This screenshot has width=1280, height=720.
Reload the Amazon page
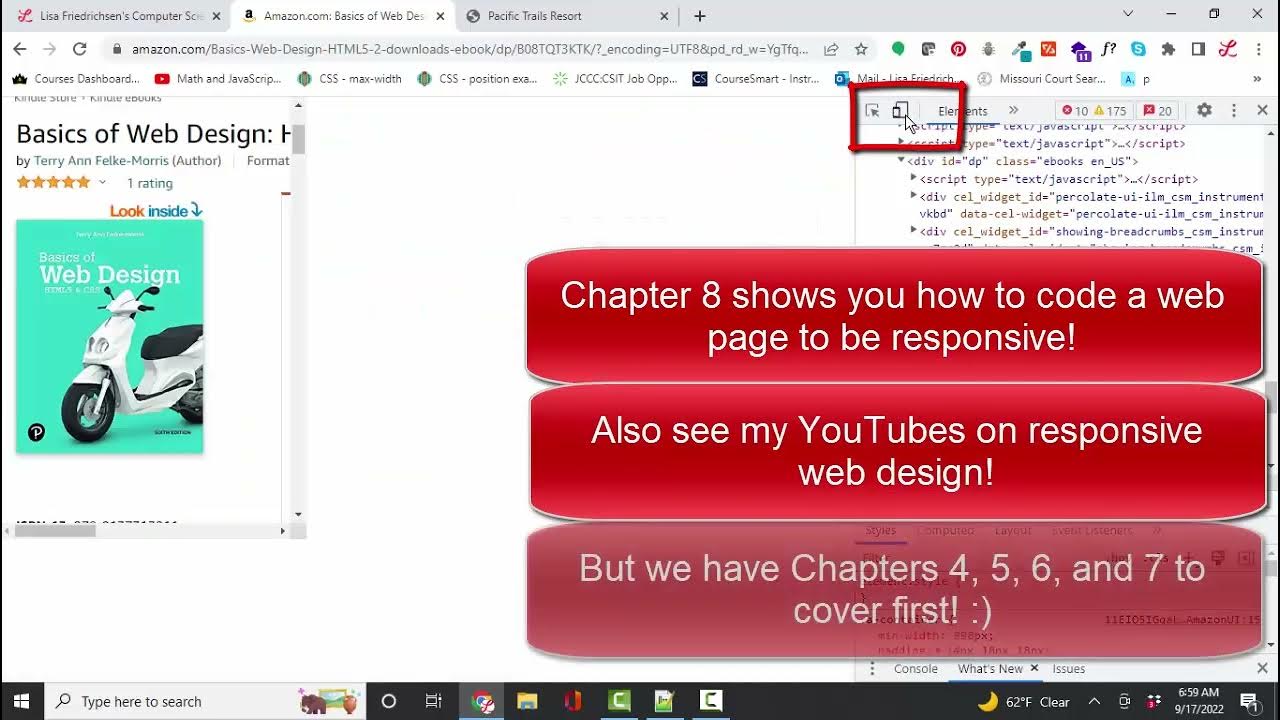80,49
